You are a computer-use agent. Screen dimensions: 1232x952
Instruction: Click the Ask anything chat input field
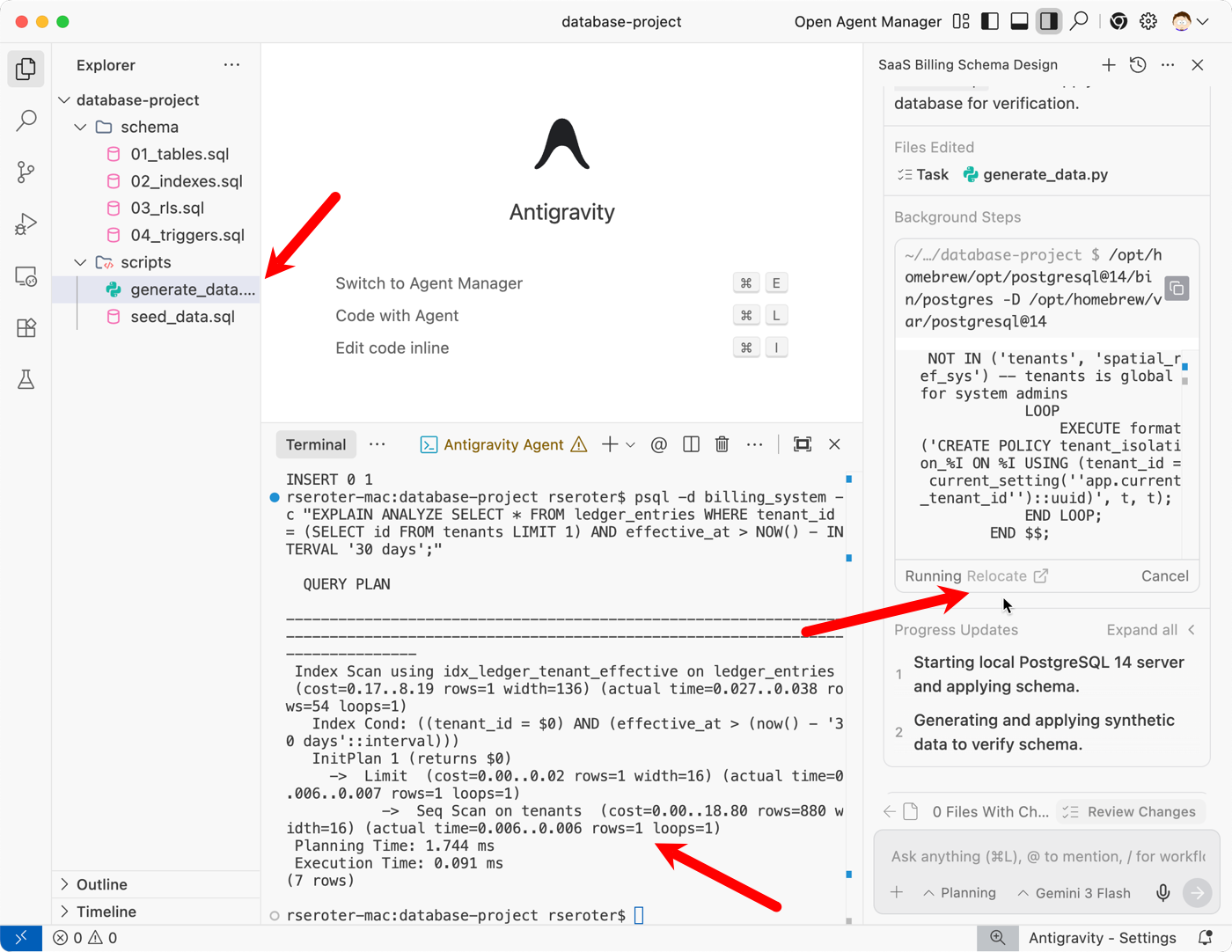(1047, 856)
